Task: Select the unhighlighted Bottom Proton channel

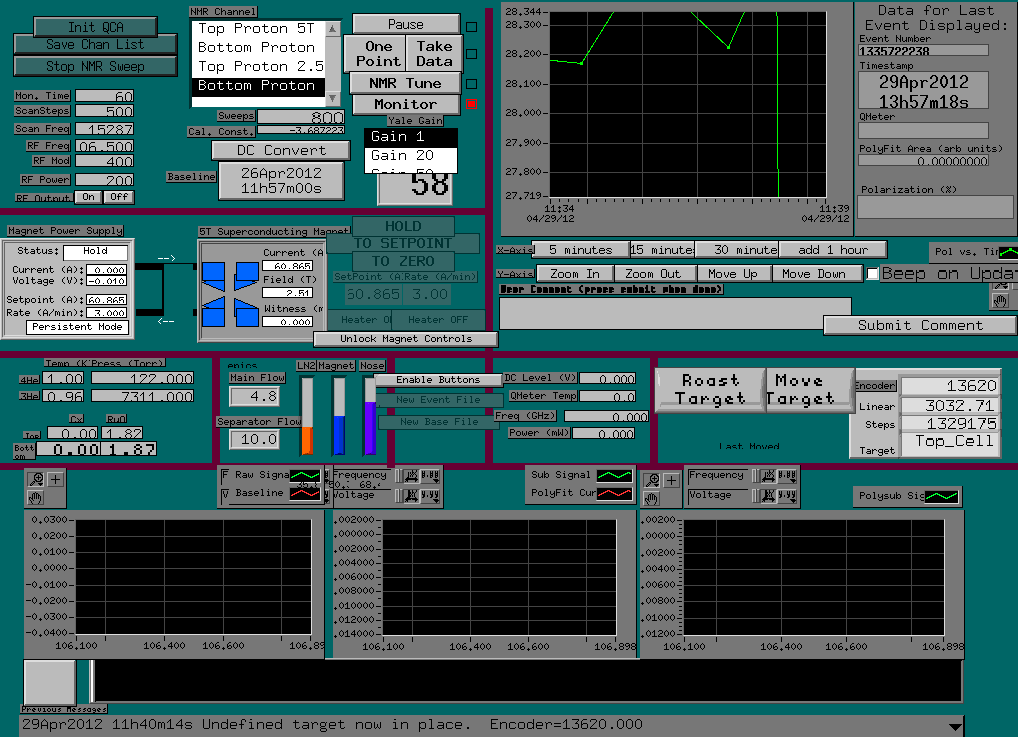Action: click(x=258, y=47)
